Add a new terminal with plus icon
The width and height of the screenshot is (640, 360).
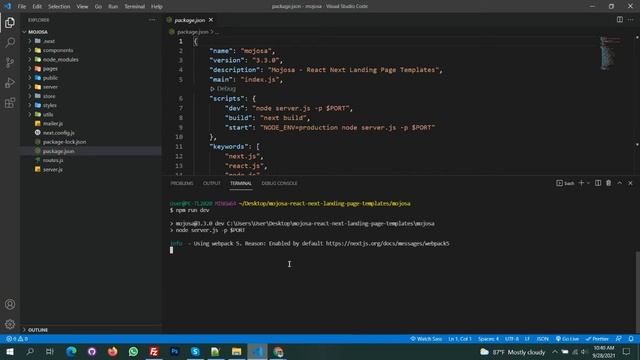pyautogui.click(x=581, y=183)
